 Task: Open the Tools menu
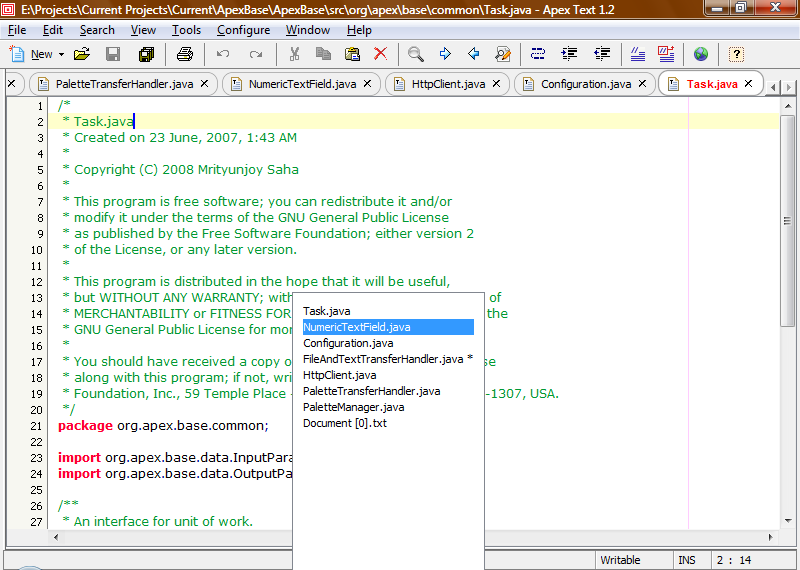[186, 30]
